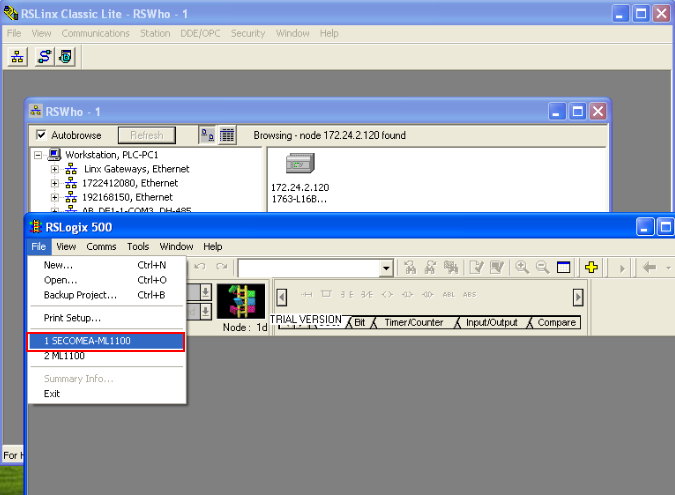Click the RSLogix ladder logo thumbnail
The height and width of the screenshot is (495, 675).
point(241,301)
